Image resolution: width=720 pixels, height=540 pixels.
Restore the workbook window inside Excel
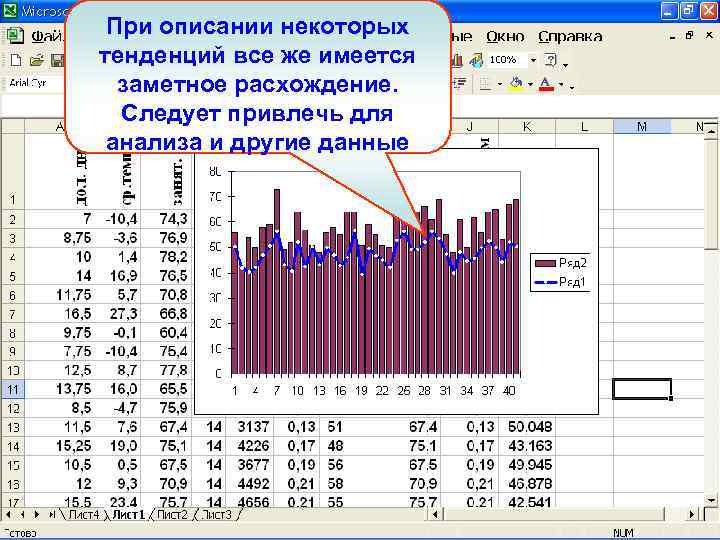point(689,35)
